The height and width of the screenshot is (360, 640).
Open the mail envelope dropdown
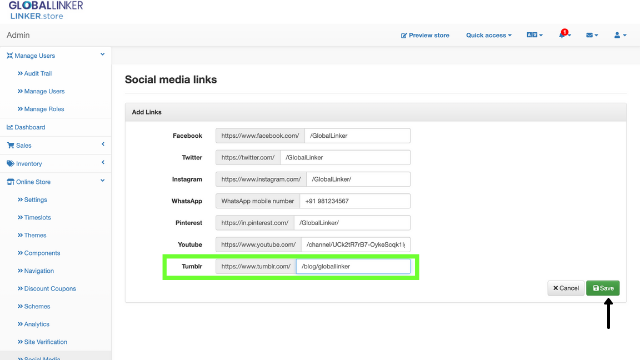(x=592, y=35)
